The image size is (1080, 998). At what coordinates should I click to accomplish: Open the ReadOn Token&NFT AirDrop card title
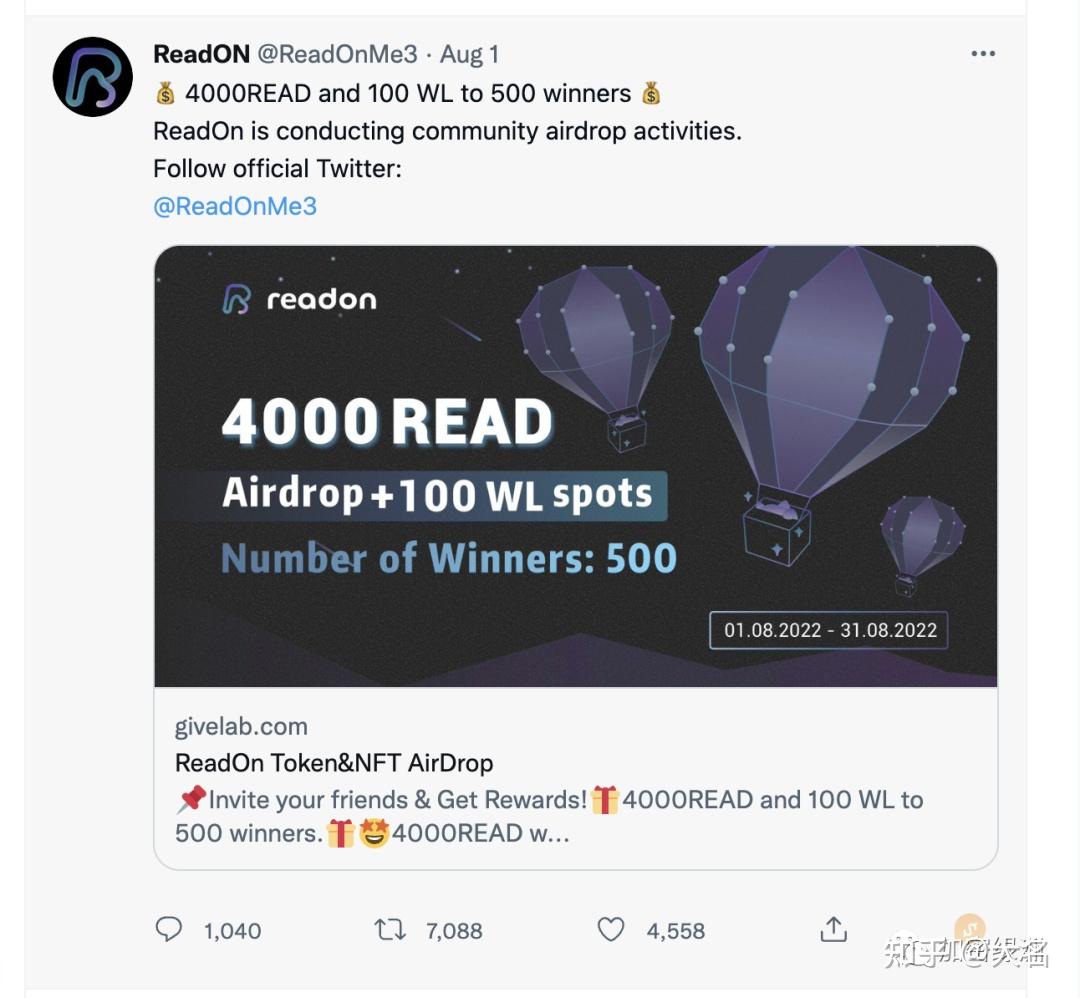click(x=334, y=763)
